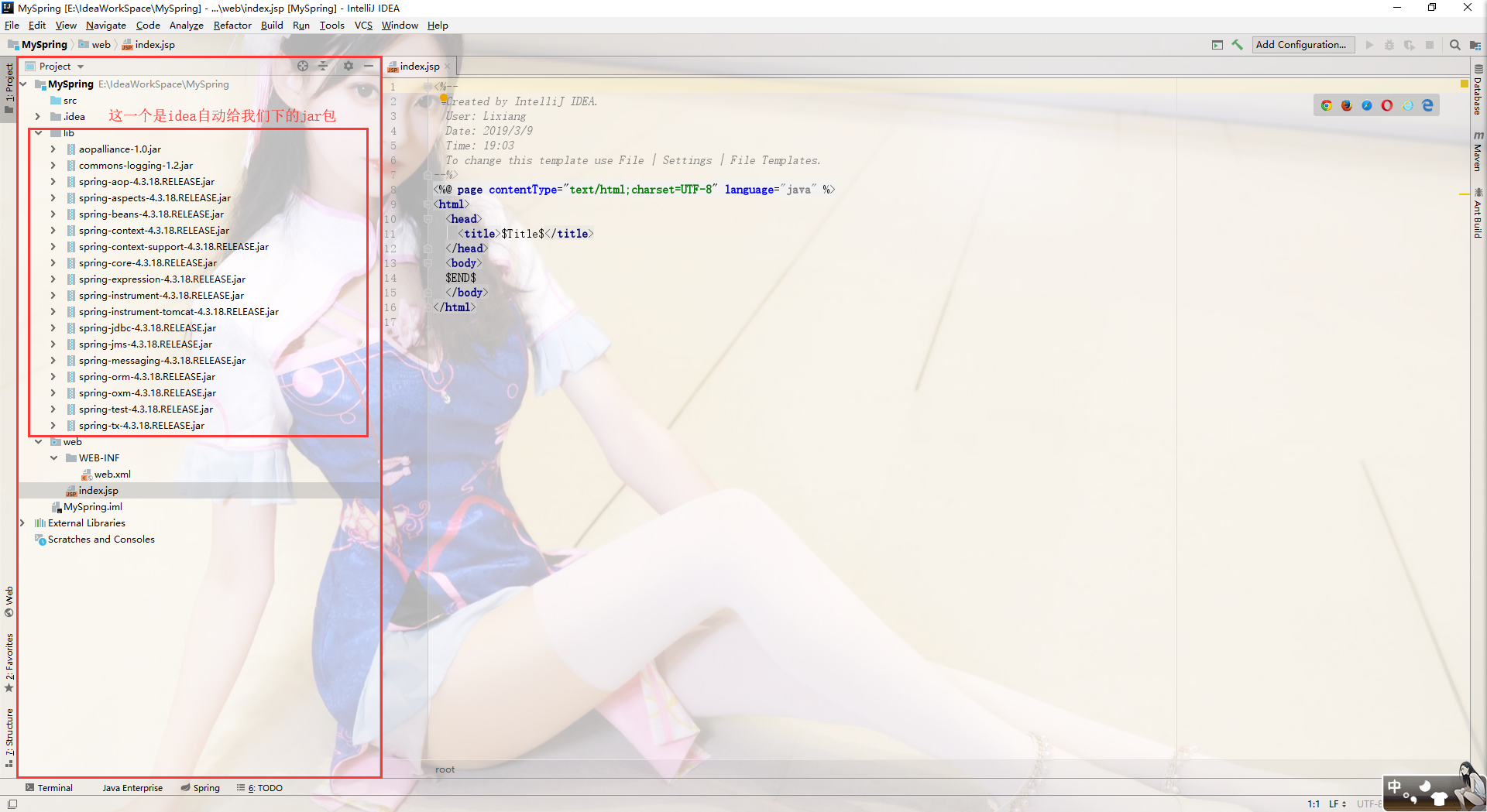Open the Maven tool window
The height and width of the screenshot is (812, 1487).
click(x=1478, y=151)
